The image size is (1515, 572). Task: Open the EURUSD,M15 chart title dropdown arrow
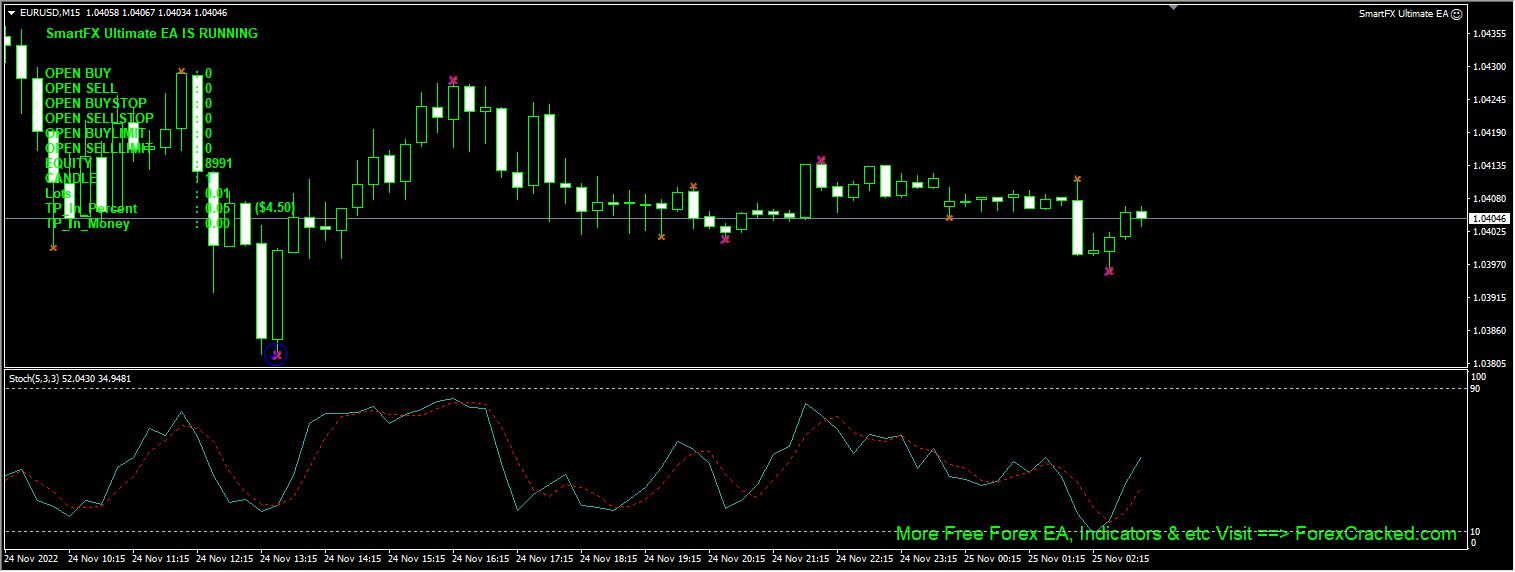click(11, 13)
